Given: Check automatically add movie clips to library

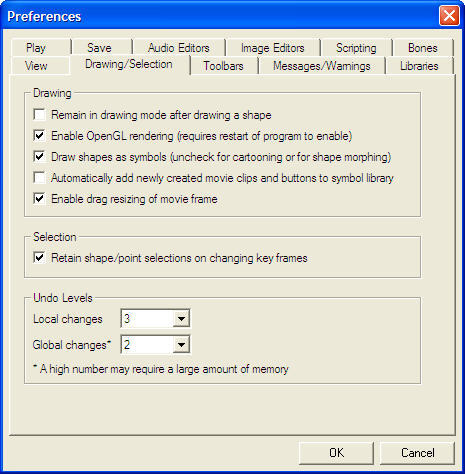Looking at the screenshot, I should point(39,178).
